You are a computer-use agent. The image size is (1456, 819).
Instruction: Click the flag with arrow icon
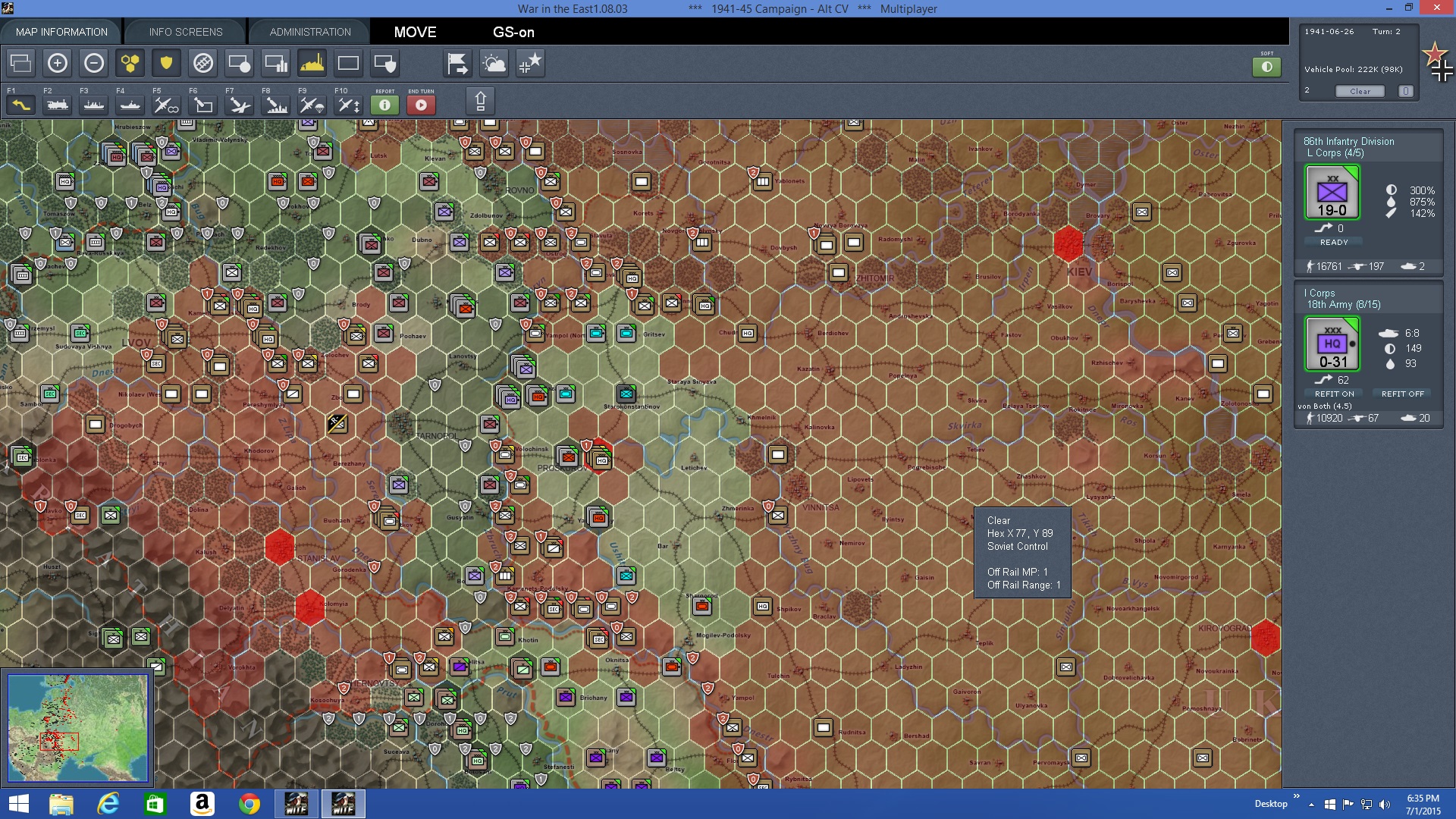(x=458, y=63)
